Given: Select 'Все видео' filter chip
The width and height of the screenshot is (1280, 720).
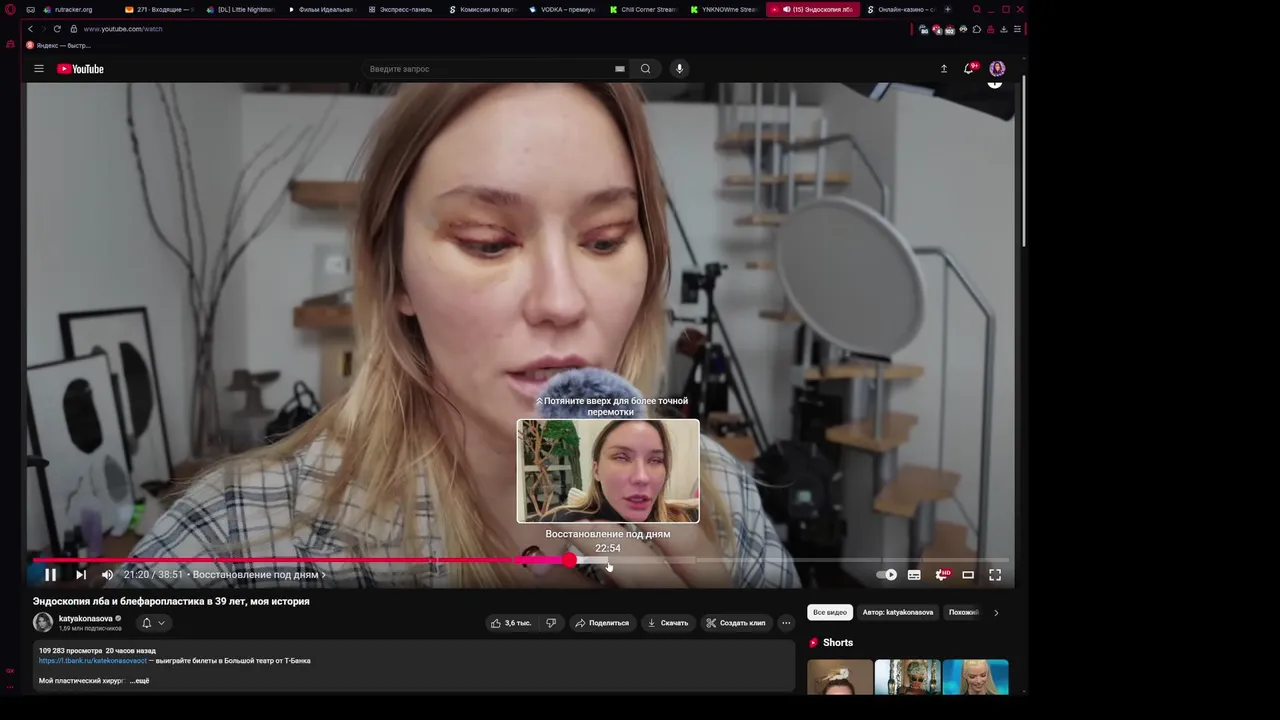Looking at the screenshot, I should pyautogui.click(x=830, y=612).
